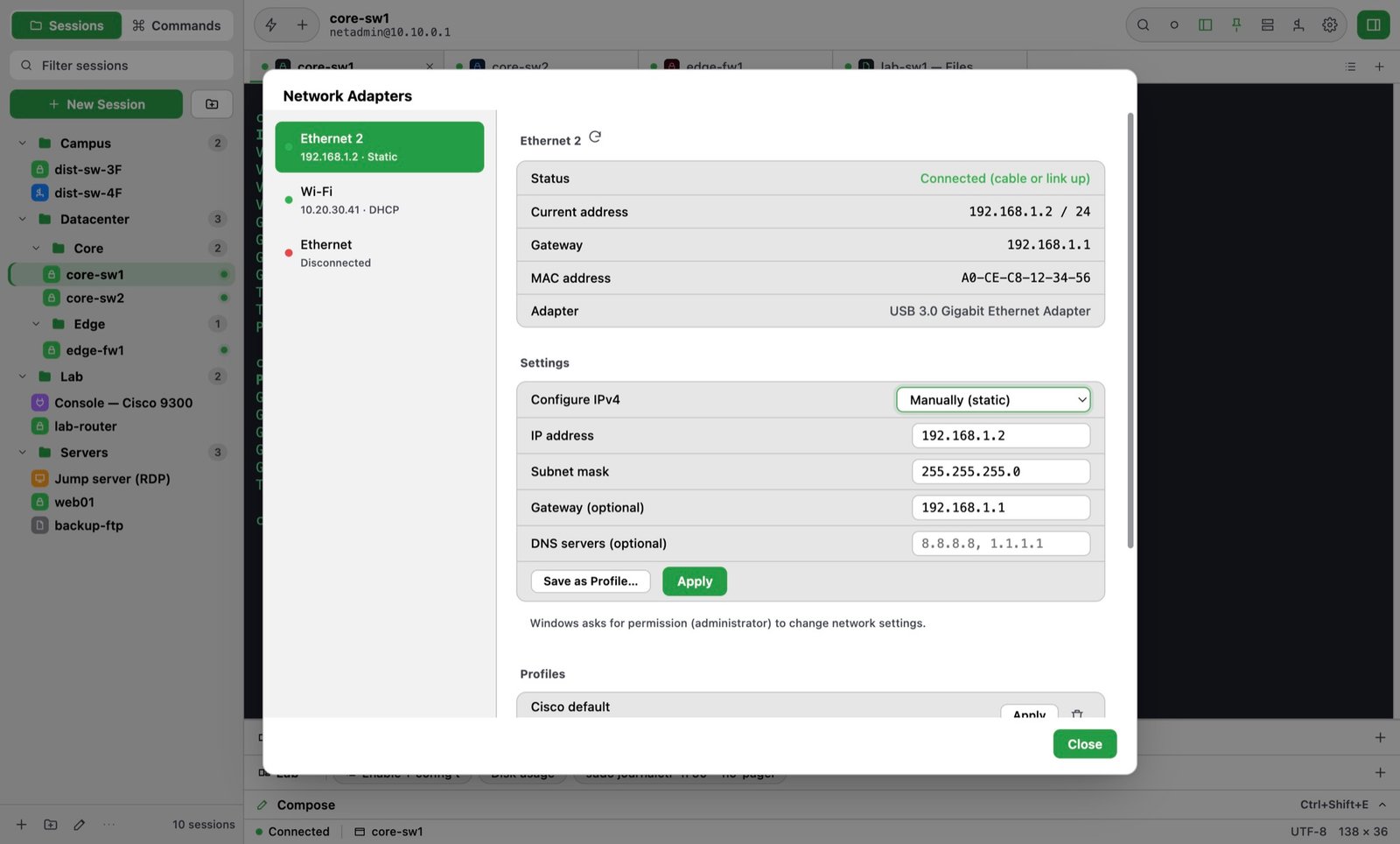
Task: Click the quick connect lightning icon
Action: pos(271,25)
